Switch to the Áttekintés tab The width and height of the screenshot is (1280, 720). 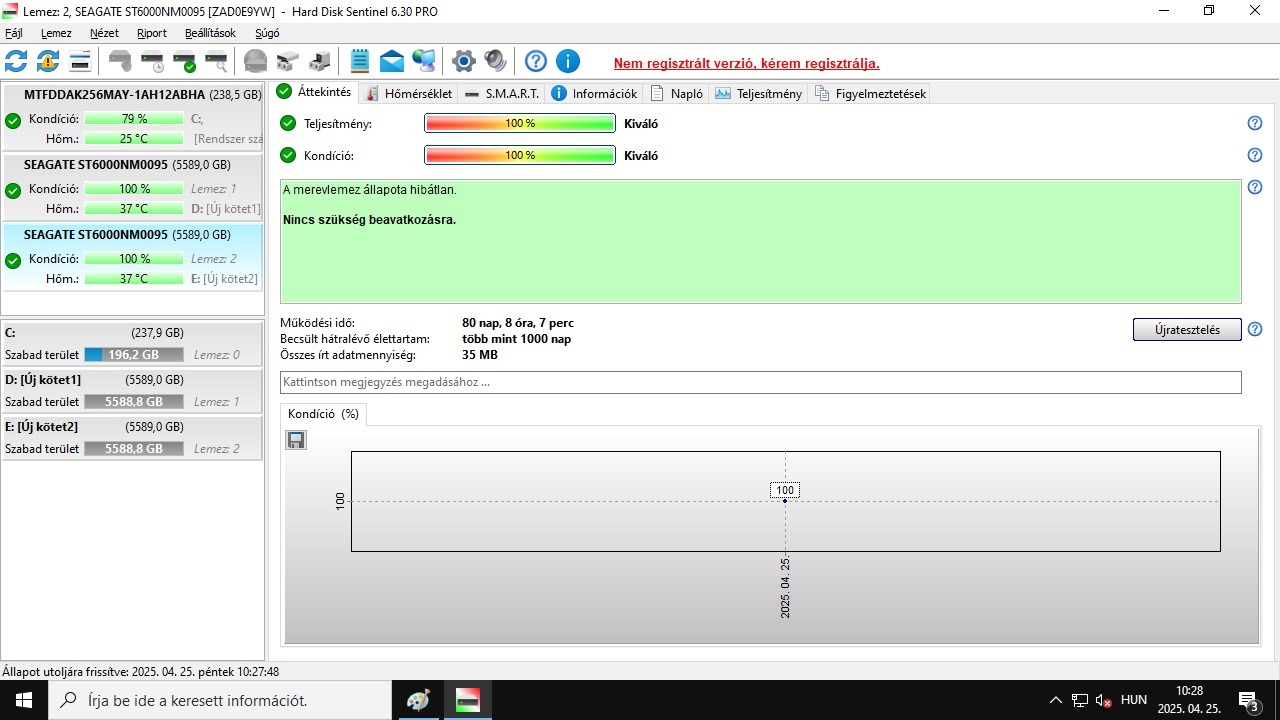tap(314, 92)
